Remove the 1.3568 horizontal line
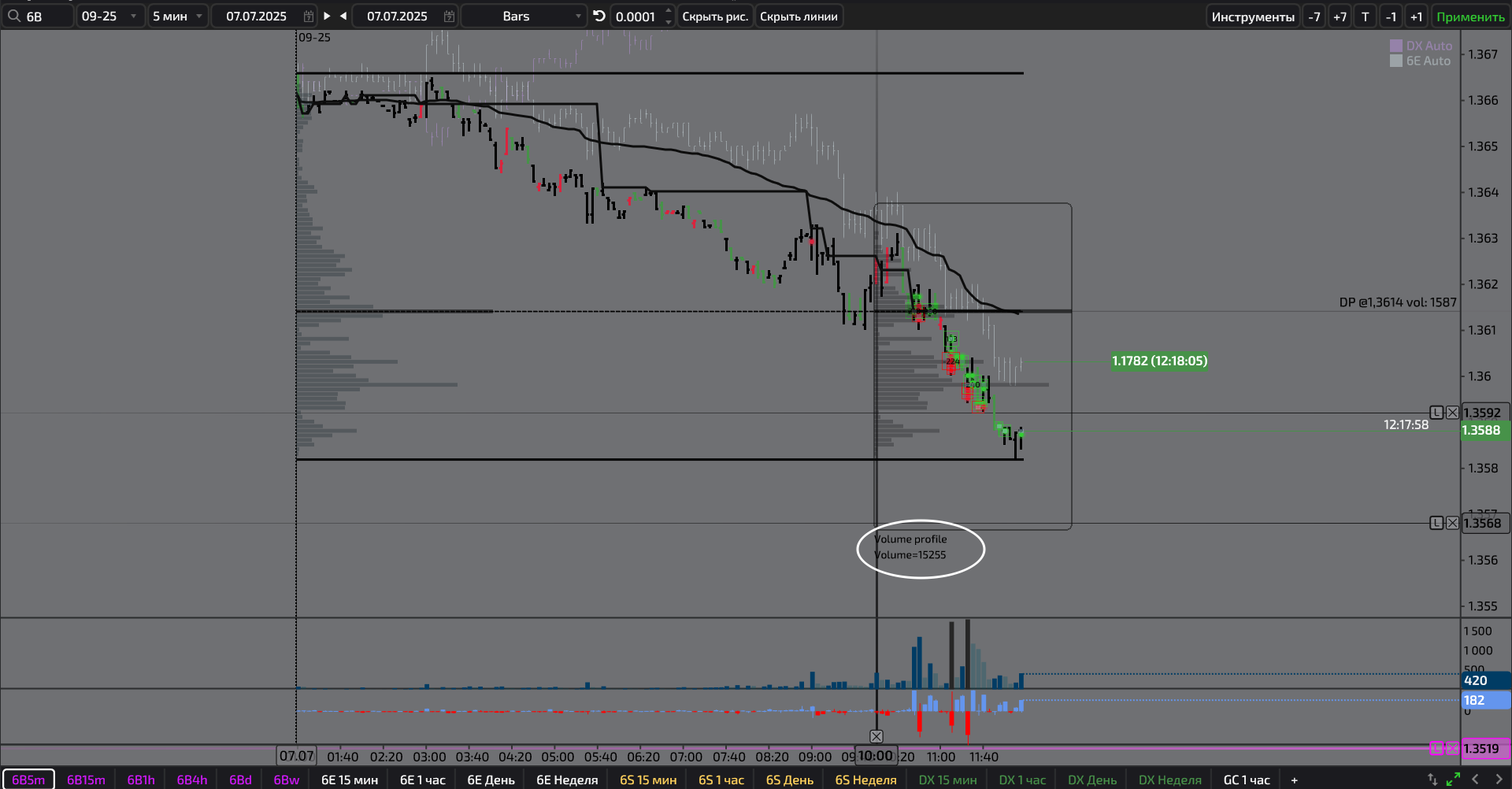The image size is (1512, 789). click(1452, 523)
